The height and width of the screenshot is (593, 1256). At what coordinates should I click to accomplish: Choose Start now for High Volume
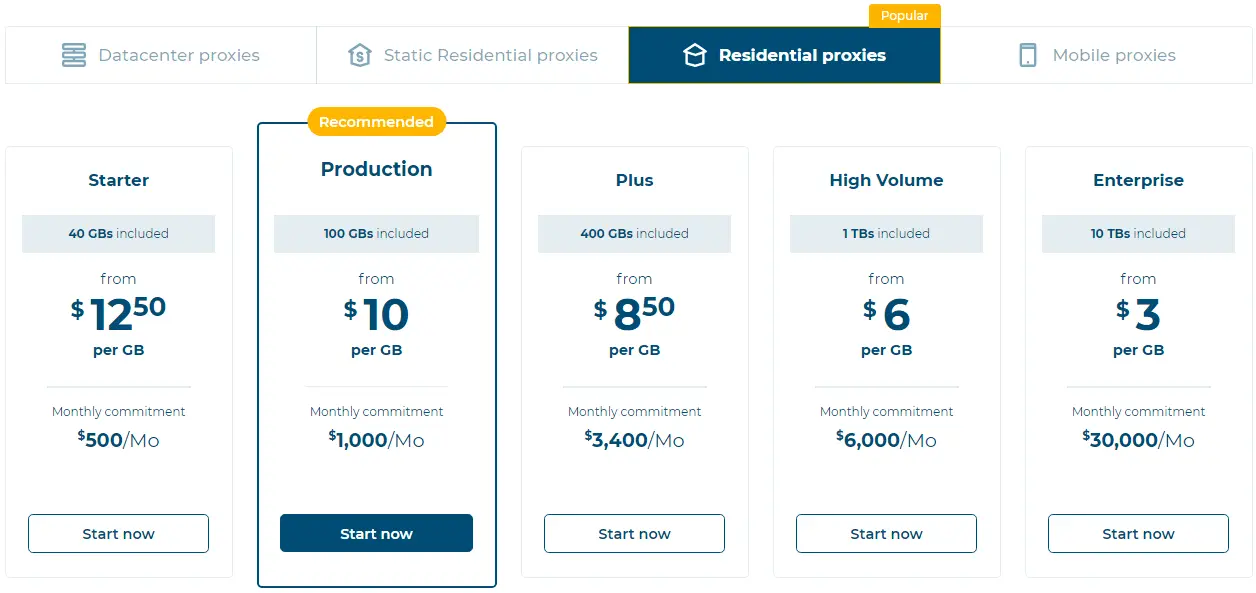pos(886,534)
